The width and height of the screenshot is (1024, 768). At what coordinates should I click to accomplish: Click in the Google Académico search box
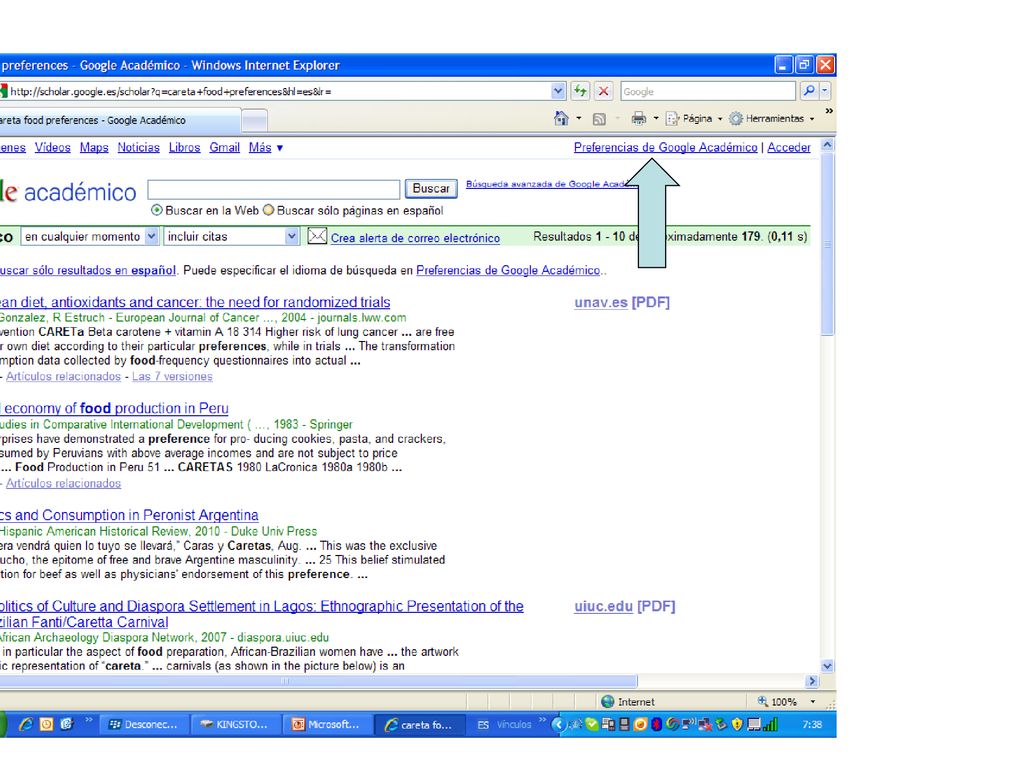click(274, 189)
